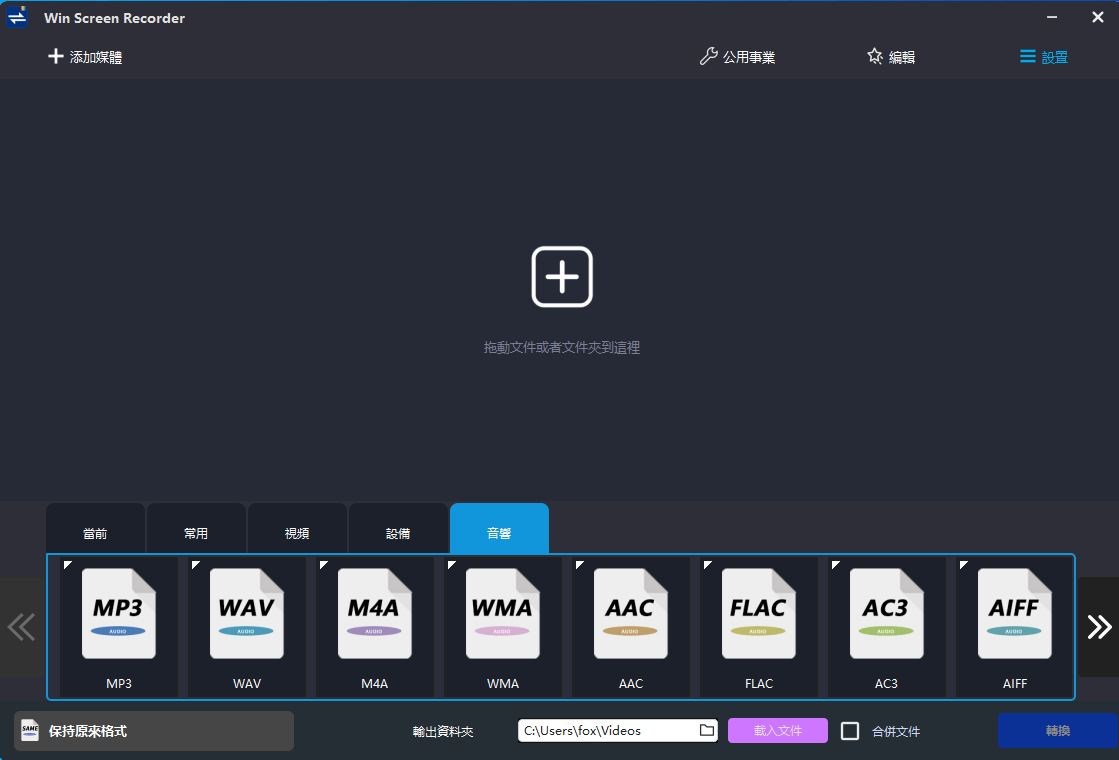Minimize the Win Screen Recorder window
The image size is (1119, 760).
pos(1052,17)
